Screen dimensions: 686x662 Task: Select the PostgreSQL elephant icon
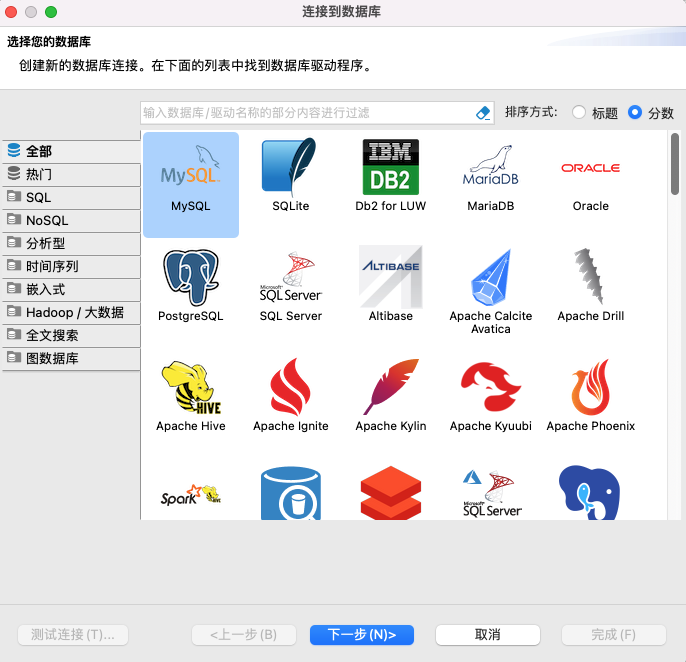click(191, 277)
